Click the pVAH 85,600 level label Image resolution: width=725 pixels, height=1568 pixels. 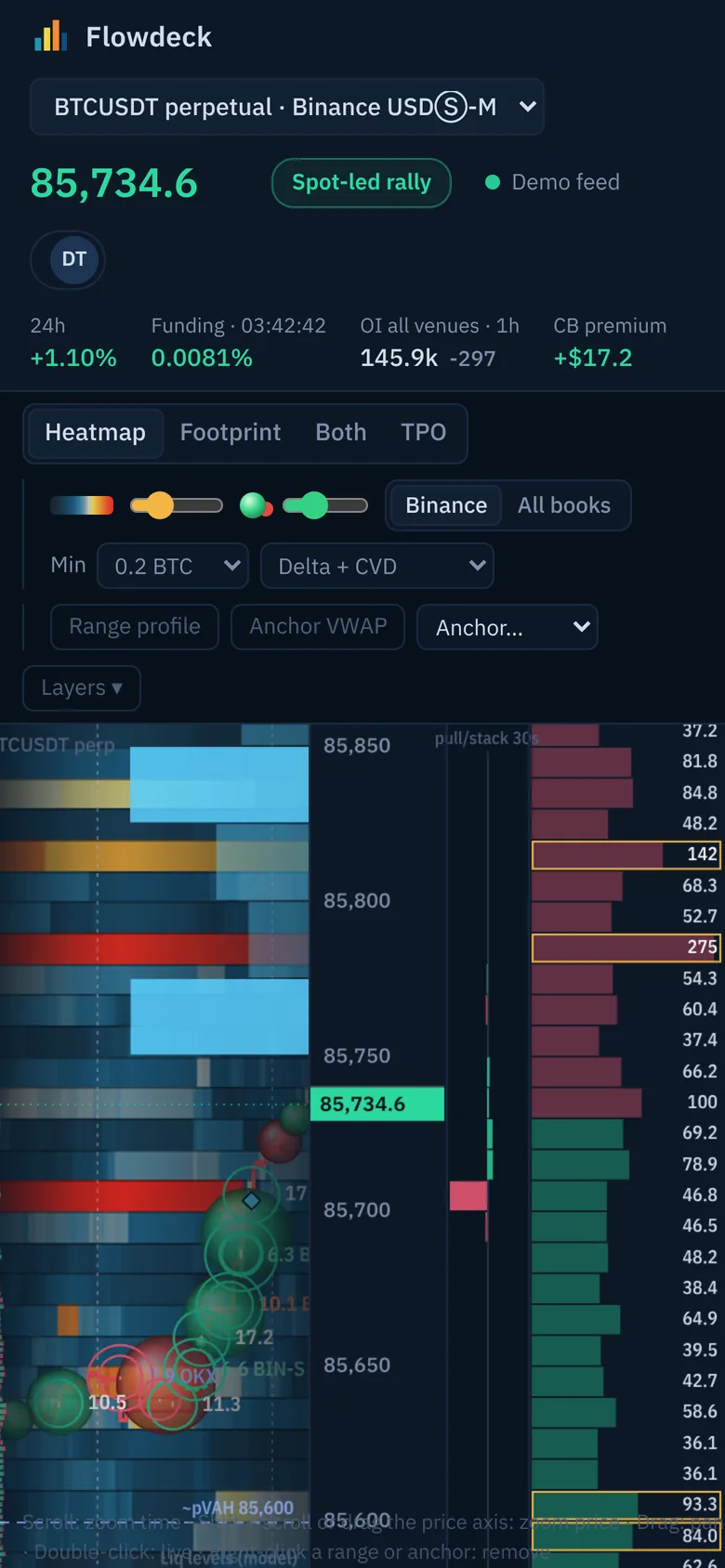[238, 1509]
